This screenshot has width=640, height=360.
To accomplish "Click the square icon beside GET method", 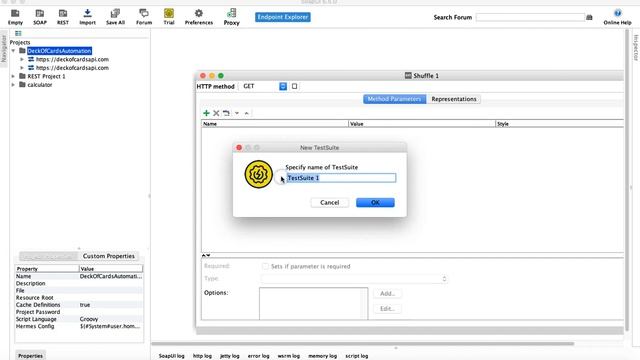I will [x=294, y=86].
